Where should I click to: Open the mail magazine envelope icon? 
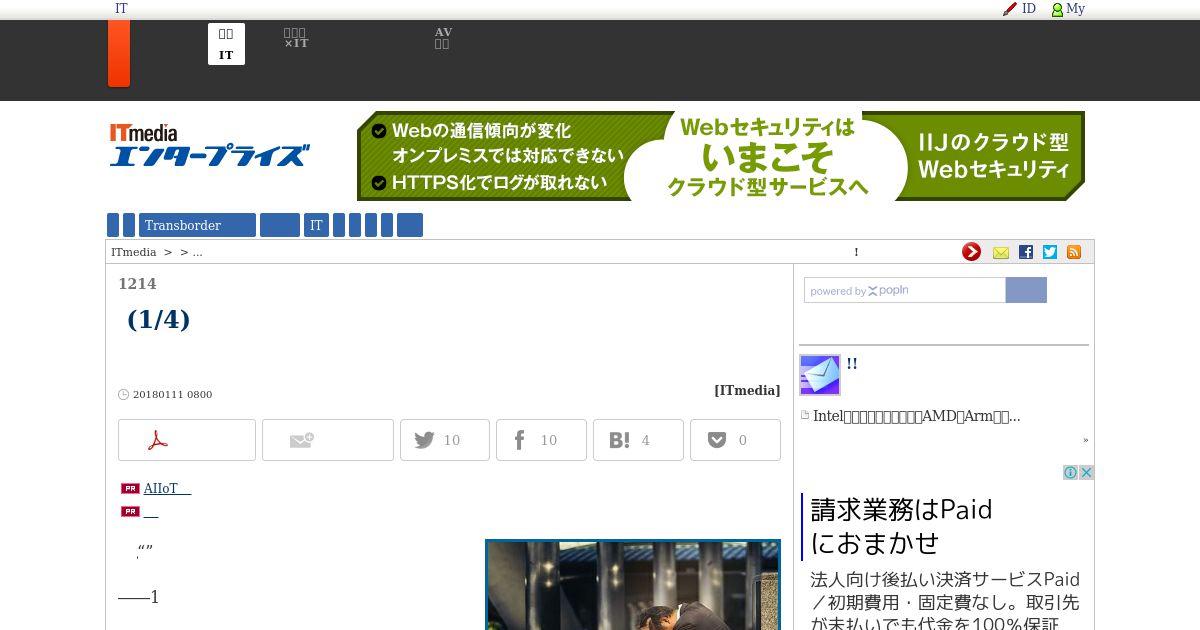coord(1001,253)
